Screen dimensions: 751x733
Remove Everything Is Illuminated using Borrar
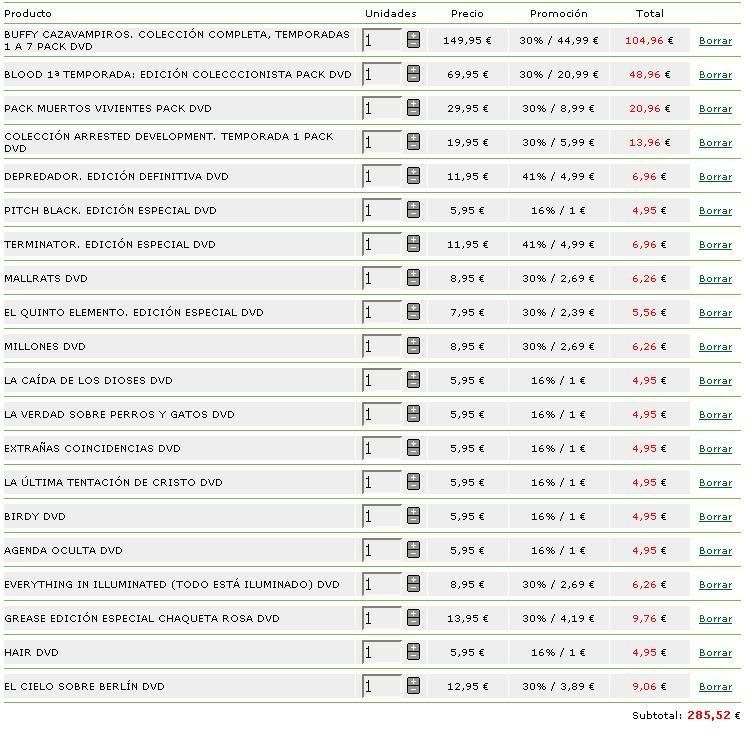[x=715, y=585]
